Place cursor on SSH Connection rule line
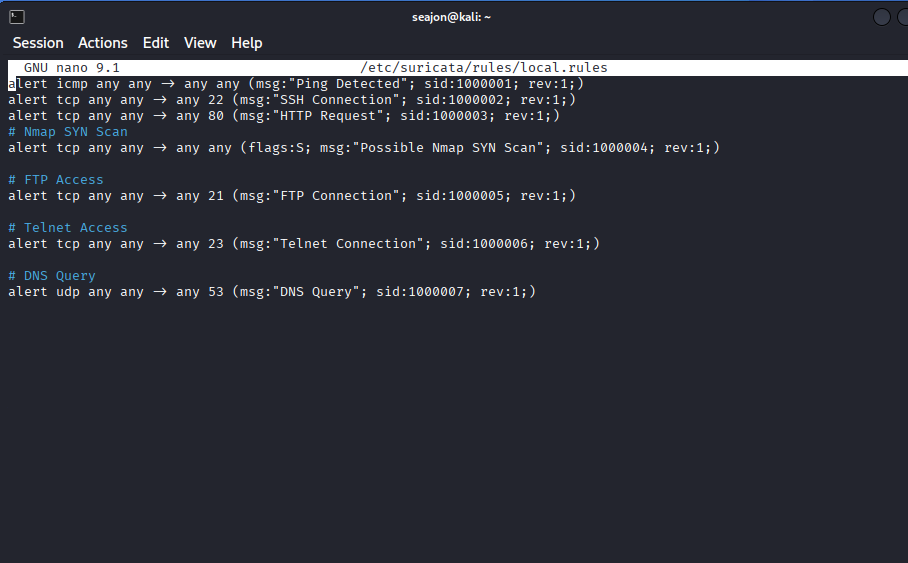 292,100
